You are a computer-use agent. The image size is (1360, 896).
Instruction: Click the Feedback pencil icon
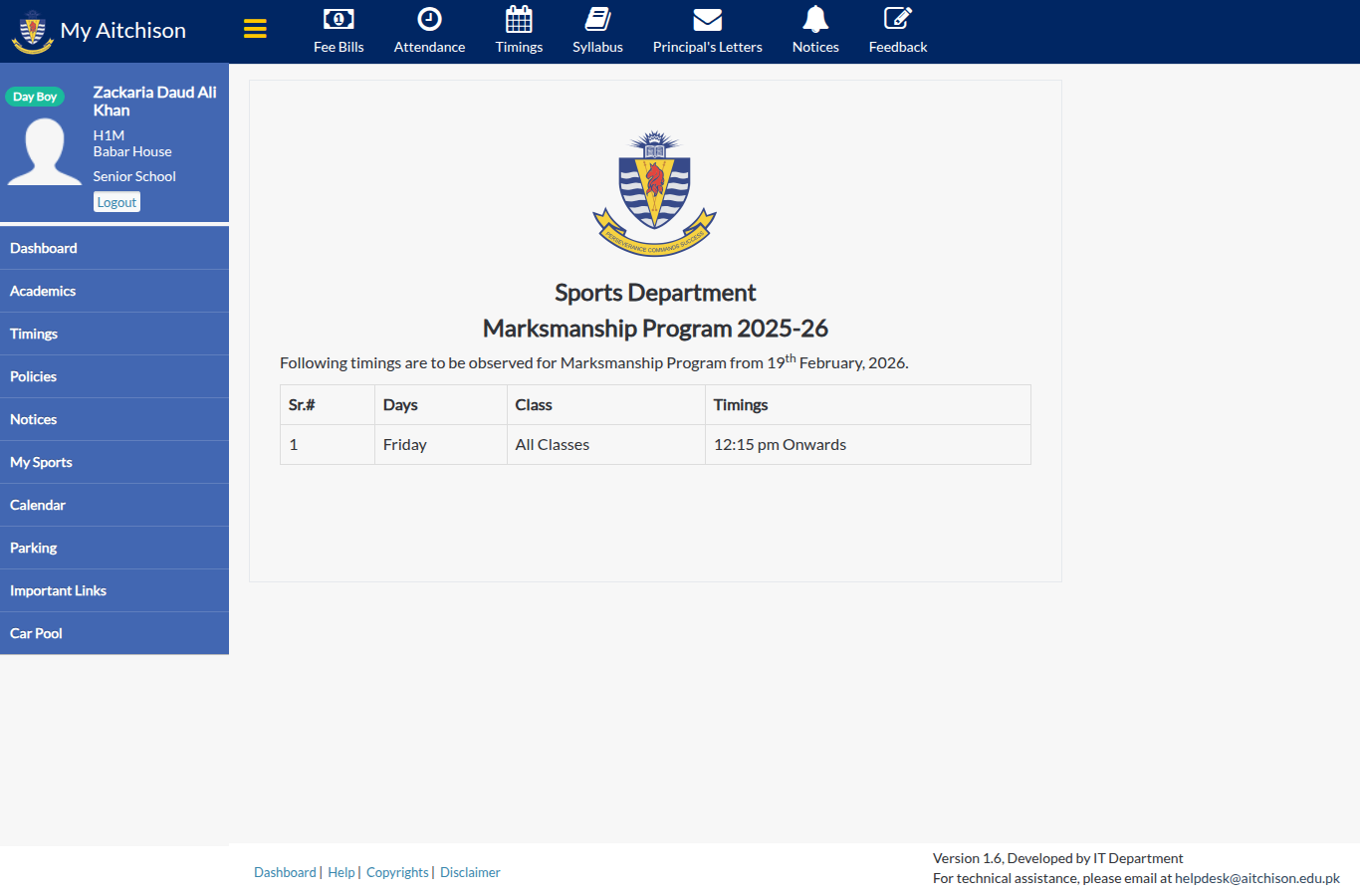click(898, 19)
